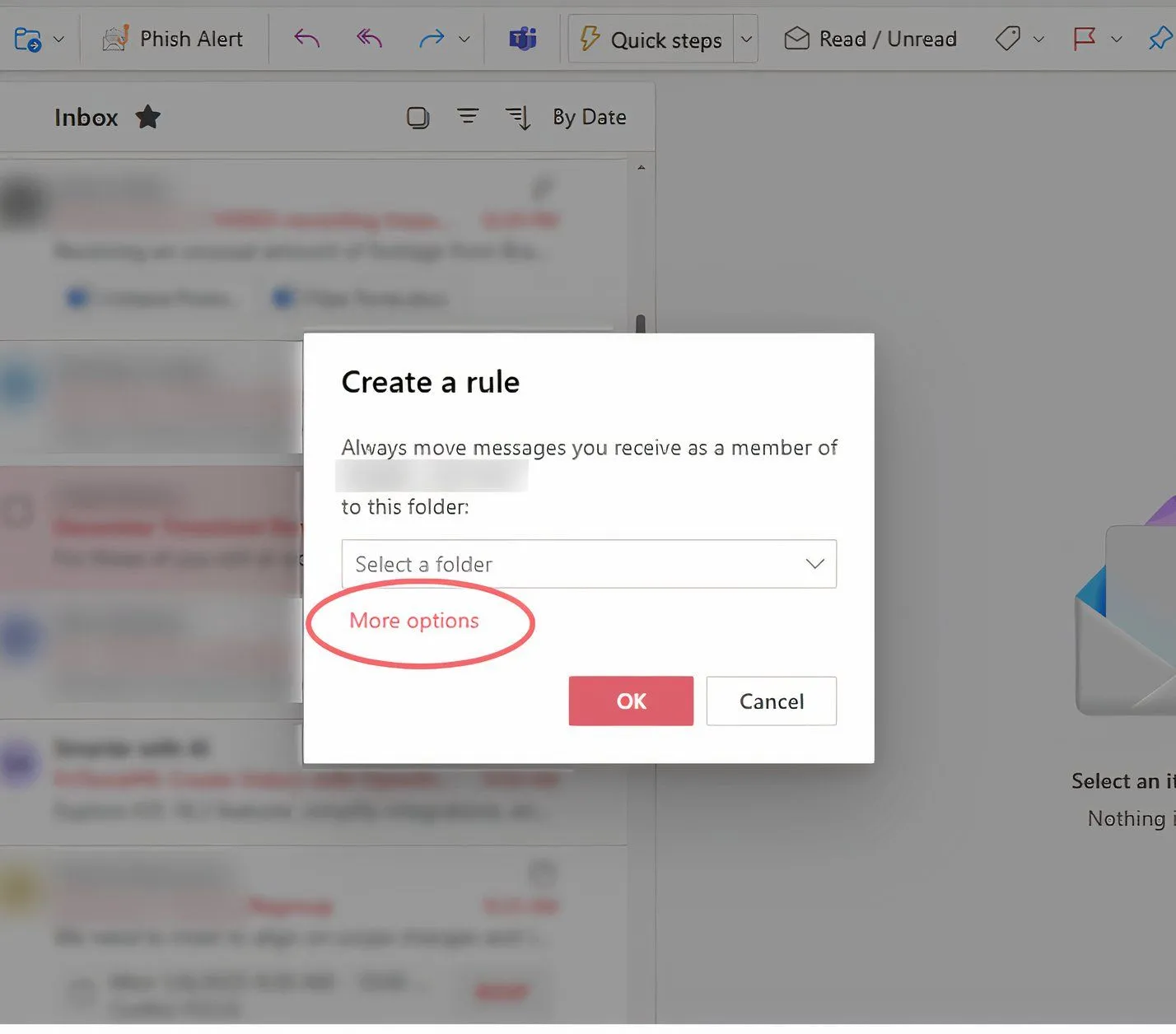
Task: Open the Select a folder dropdown
Action: 589,564
